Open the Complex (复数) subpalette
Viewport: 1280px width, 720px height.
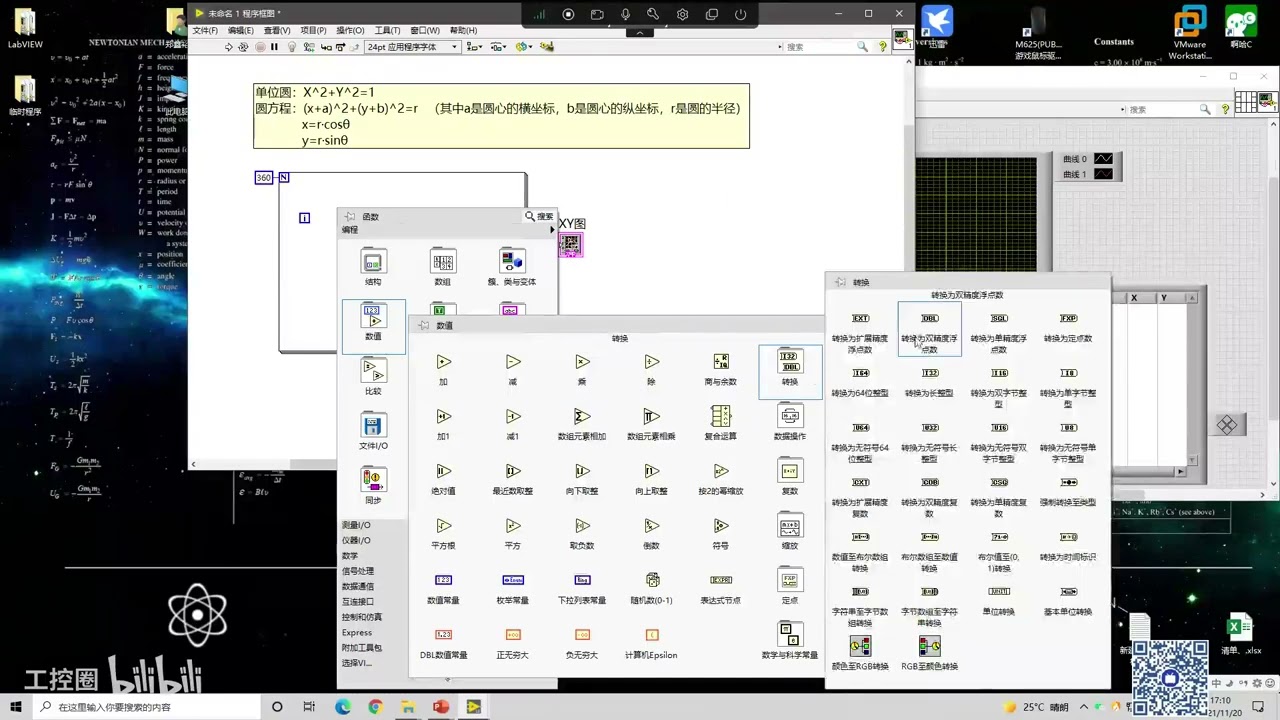(x=790, y=471)
